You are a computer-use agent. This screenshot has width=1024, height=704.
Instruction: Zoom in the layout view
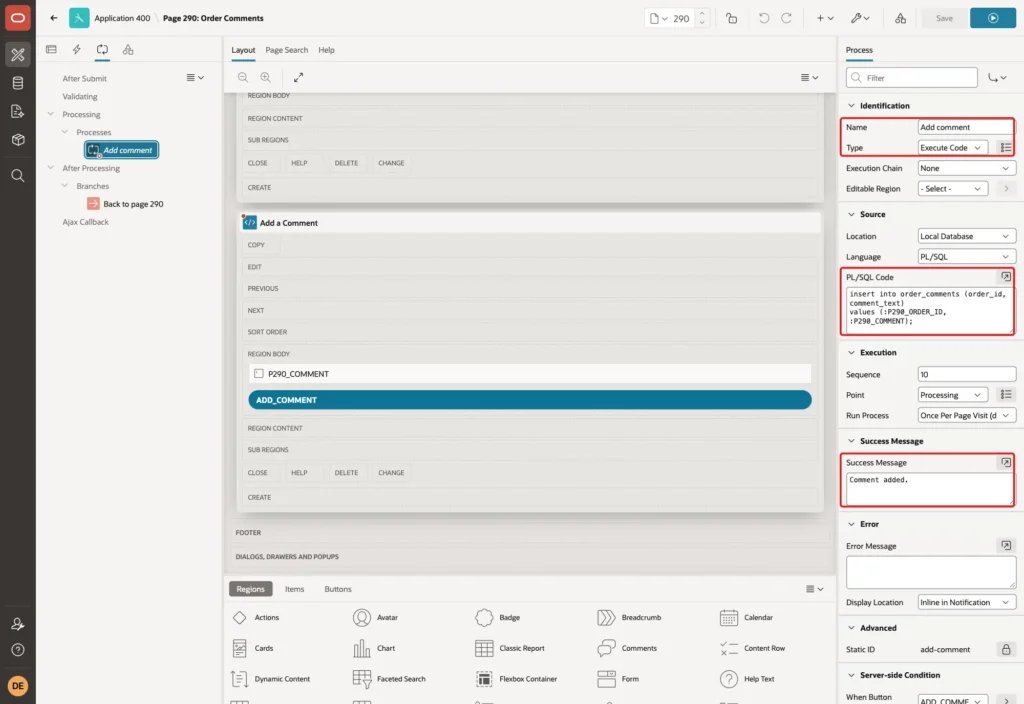pyautogui.click(x=265, y=77)
